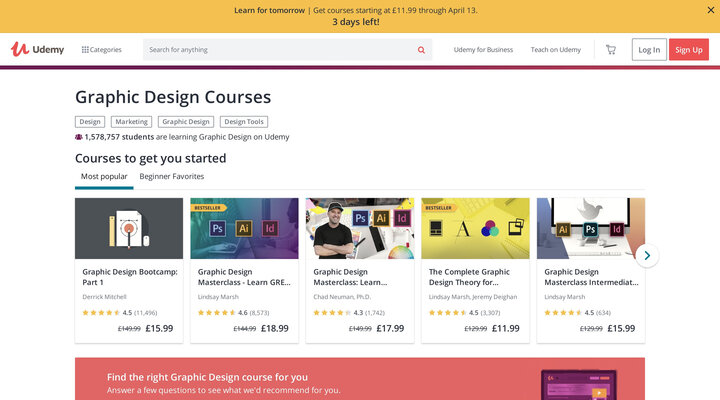Click The Complete Graphic Design Theory title

(x=469, y=277)
